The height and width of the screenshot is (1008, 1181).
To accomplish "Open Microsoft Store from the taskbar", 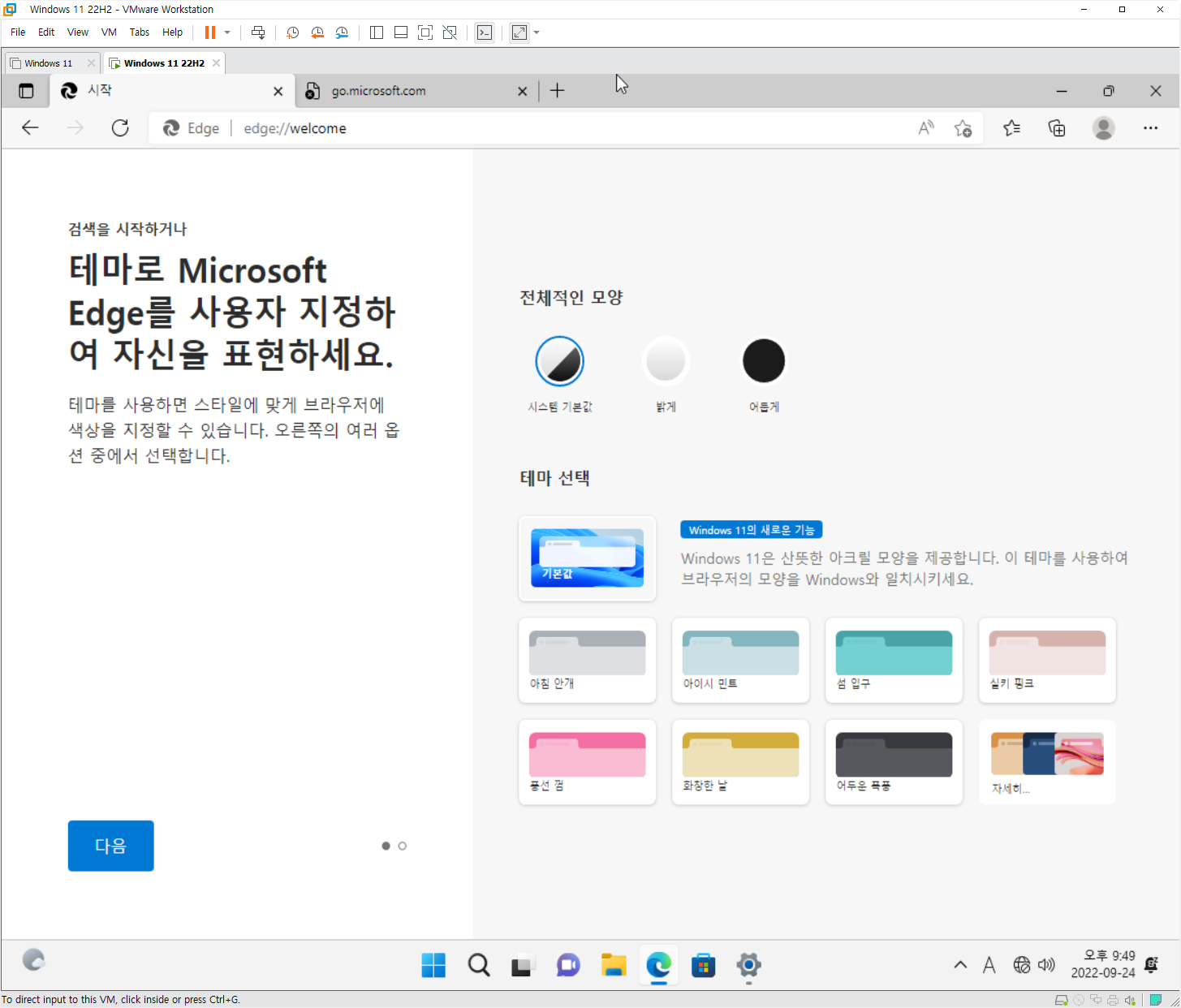I will (x=703, y=965).
